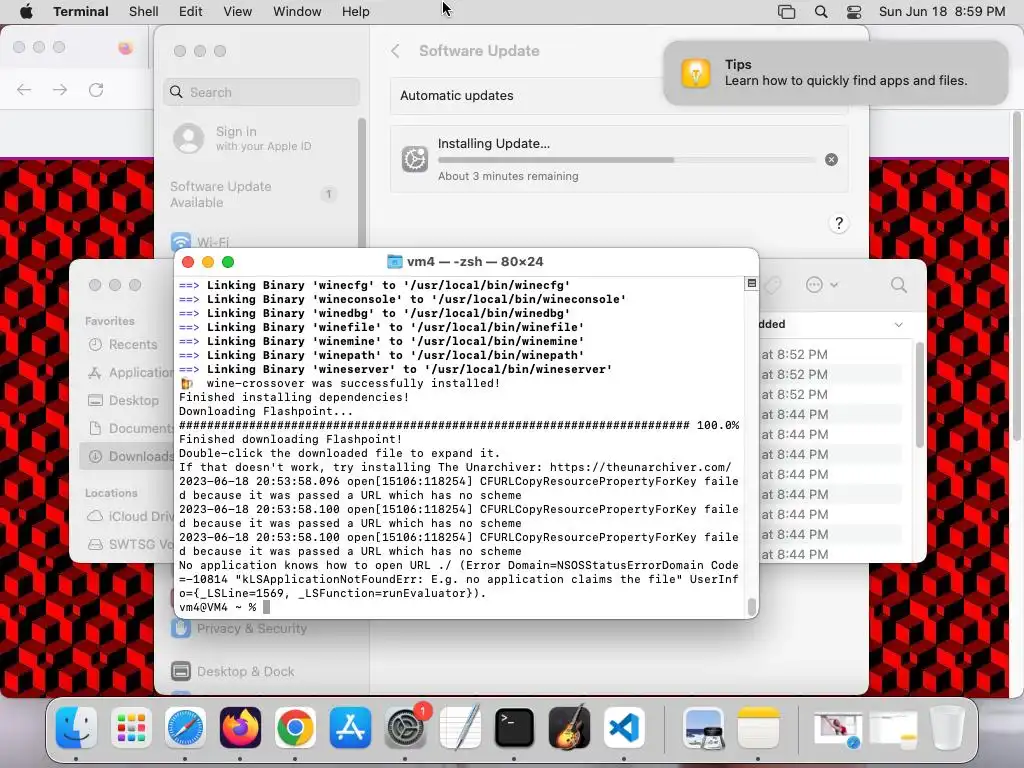The height and width of the screenshot is (768, 1024).
Task: Click the date and time in menu bar
Action: click(942, 12)
